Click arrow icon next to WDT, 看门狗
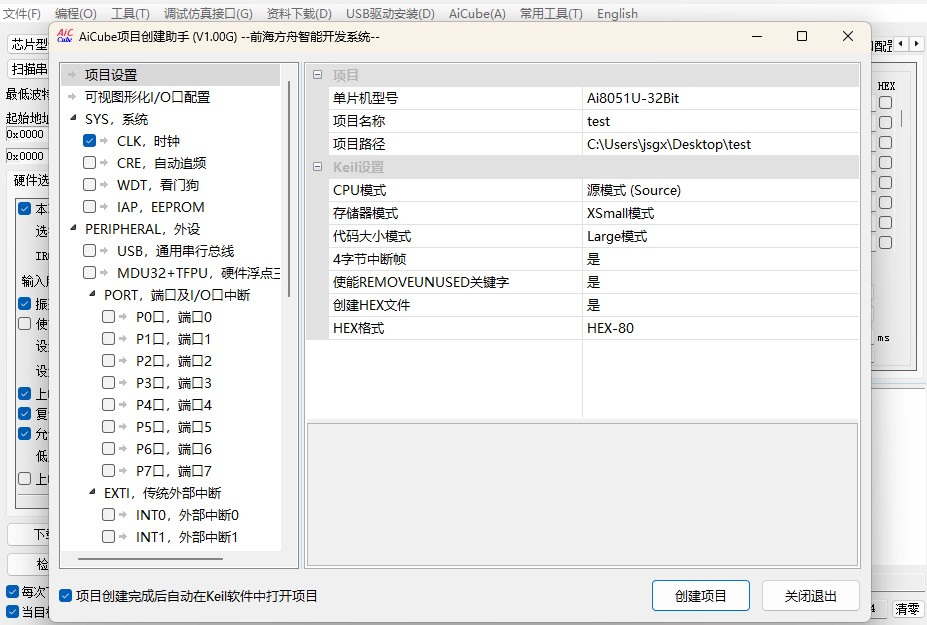 tap(104, 184)
